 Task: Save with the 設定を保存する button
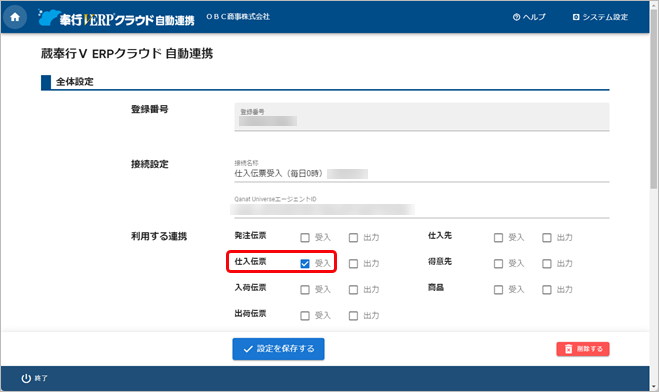(278, 349)
